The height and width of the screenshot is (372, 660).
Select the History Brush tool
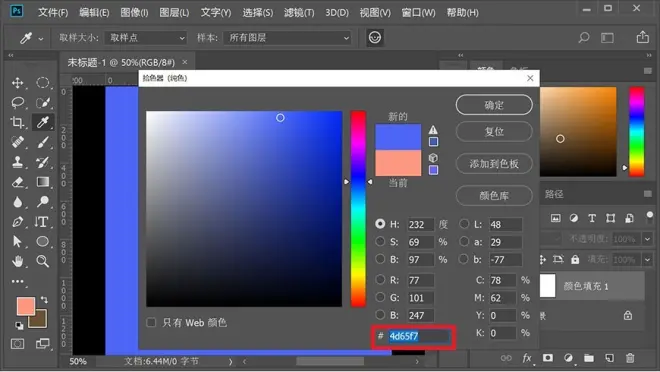(43, 162)
